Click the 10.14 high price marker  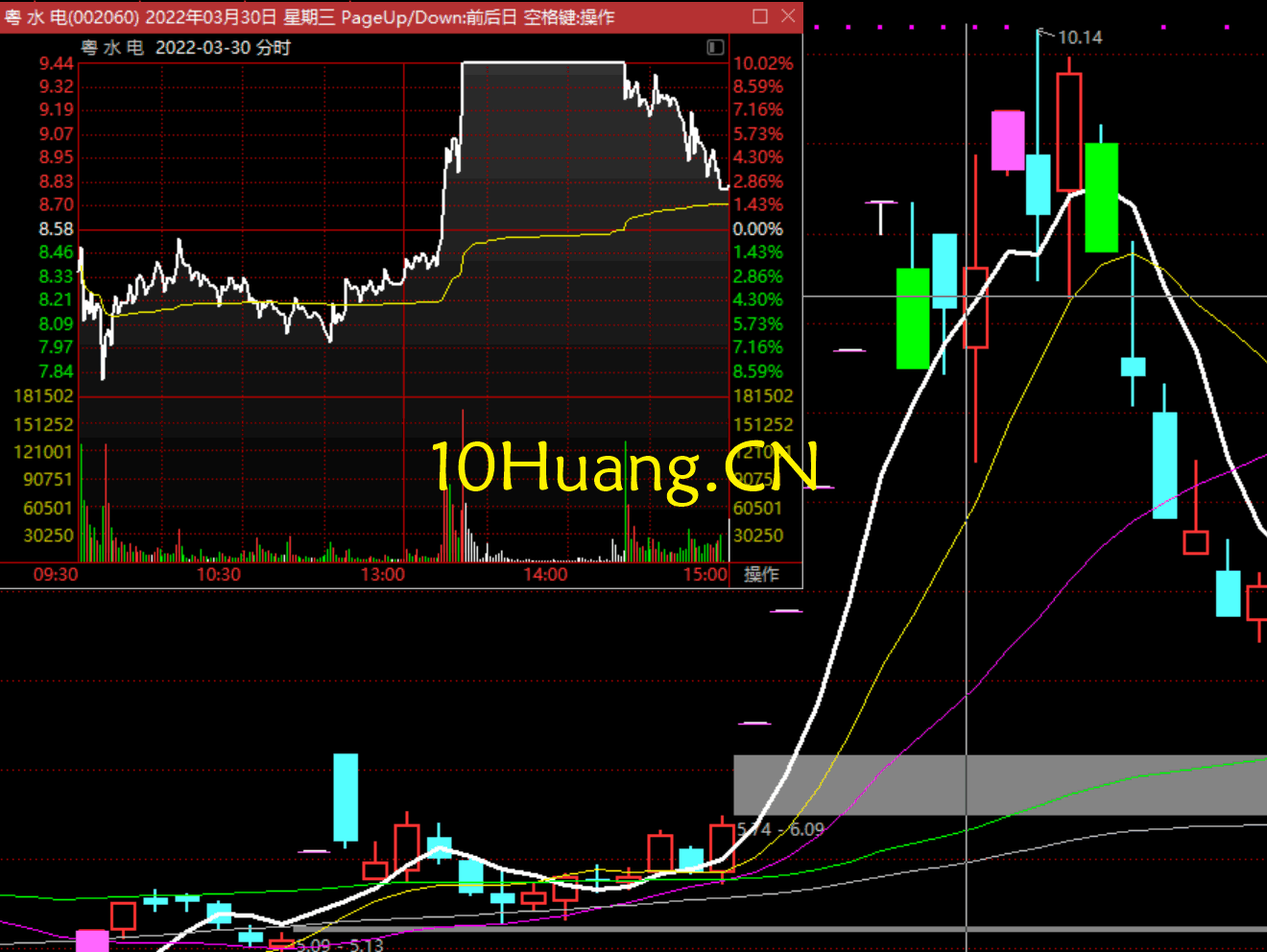click(1080, 37)
